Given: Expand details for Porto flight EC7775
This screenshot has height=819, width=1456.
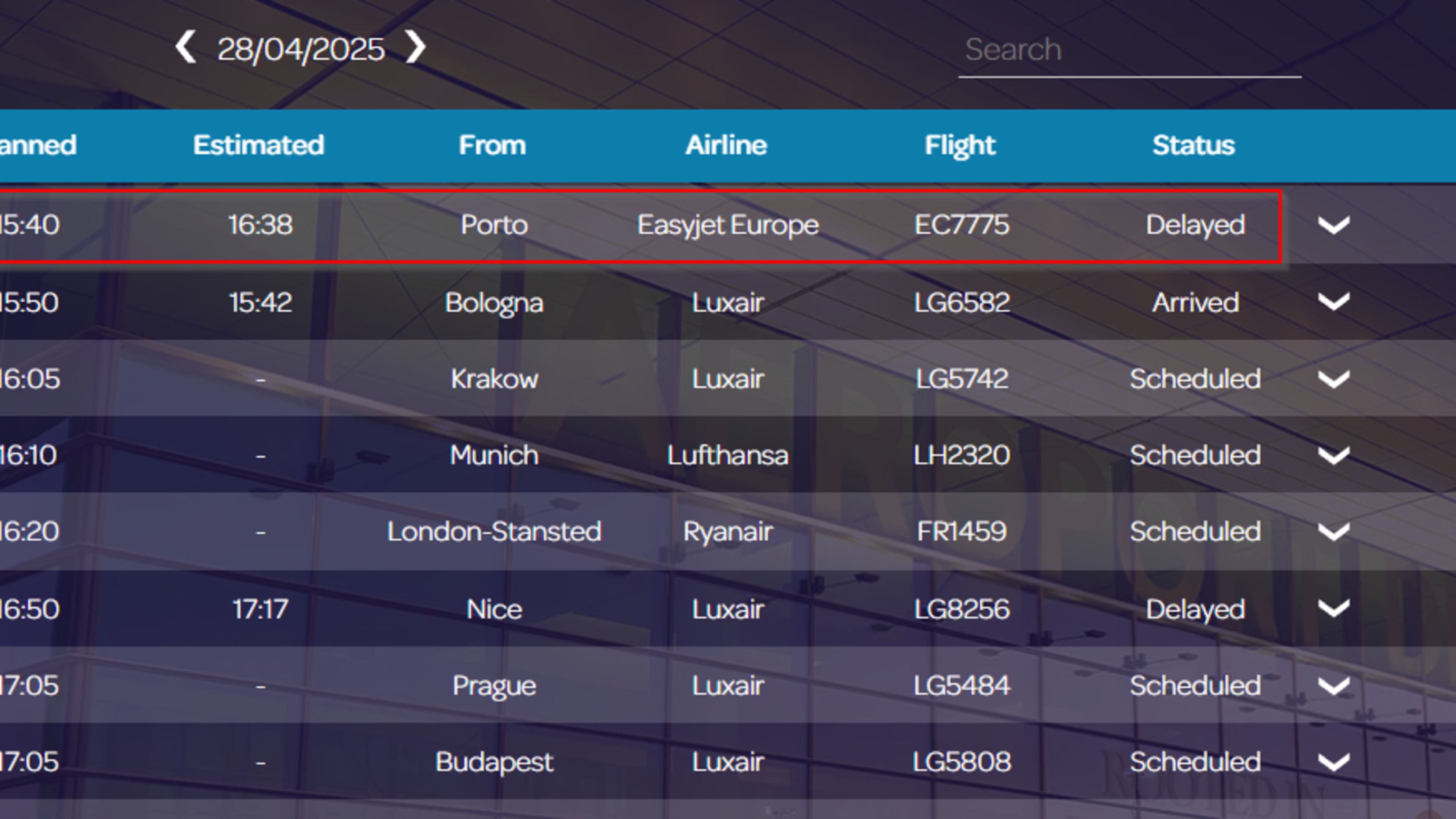Looking at the screenshot, I should coord(1334,226).
